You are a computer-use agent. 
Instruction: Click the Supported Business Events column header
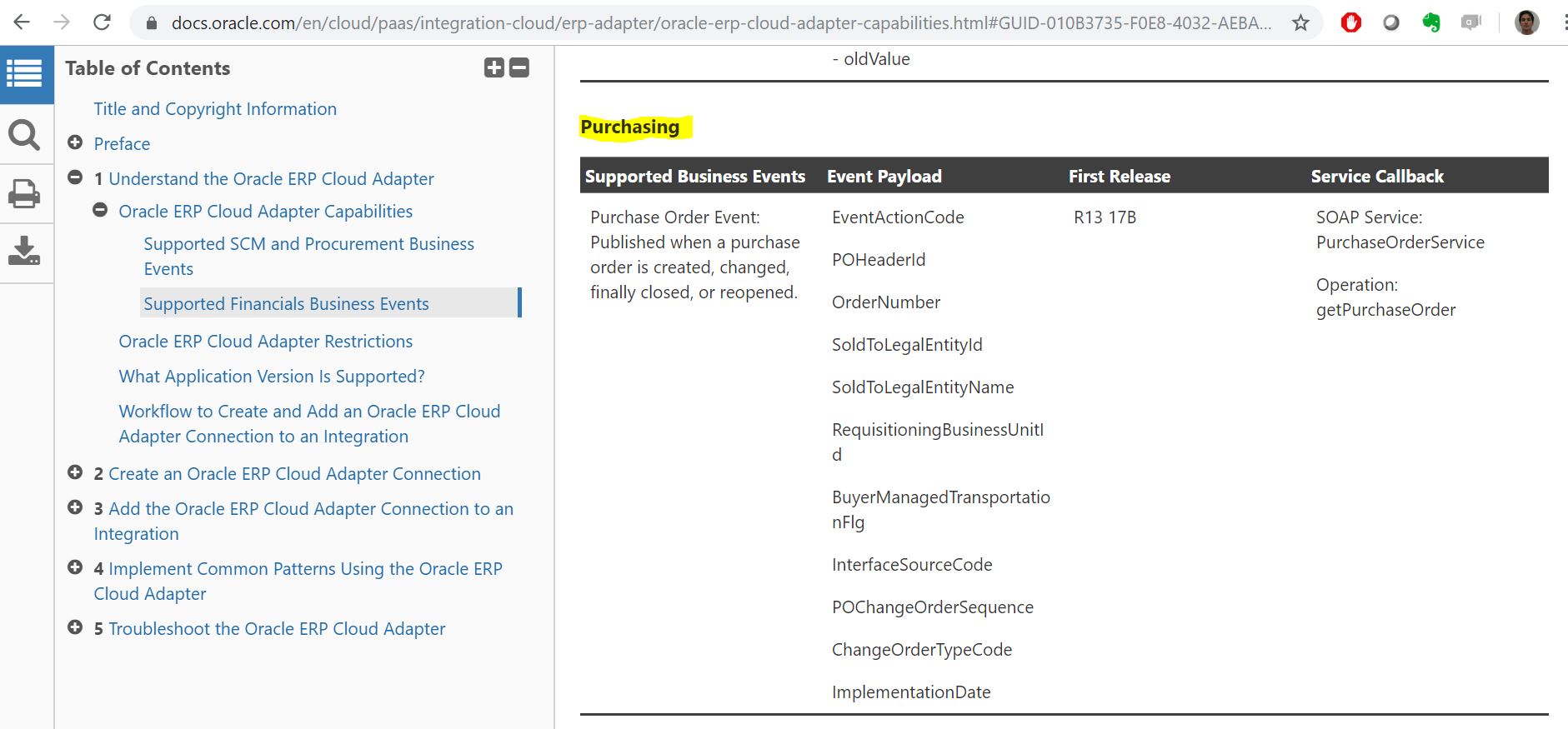coord(695,177)
